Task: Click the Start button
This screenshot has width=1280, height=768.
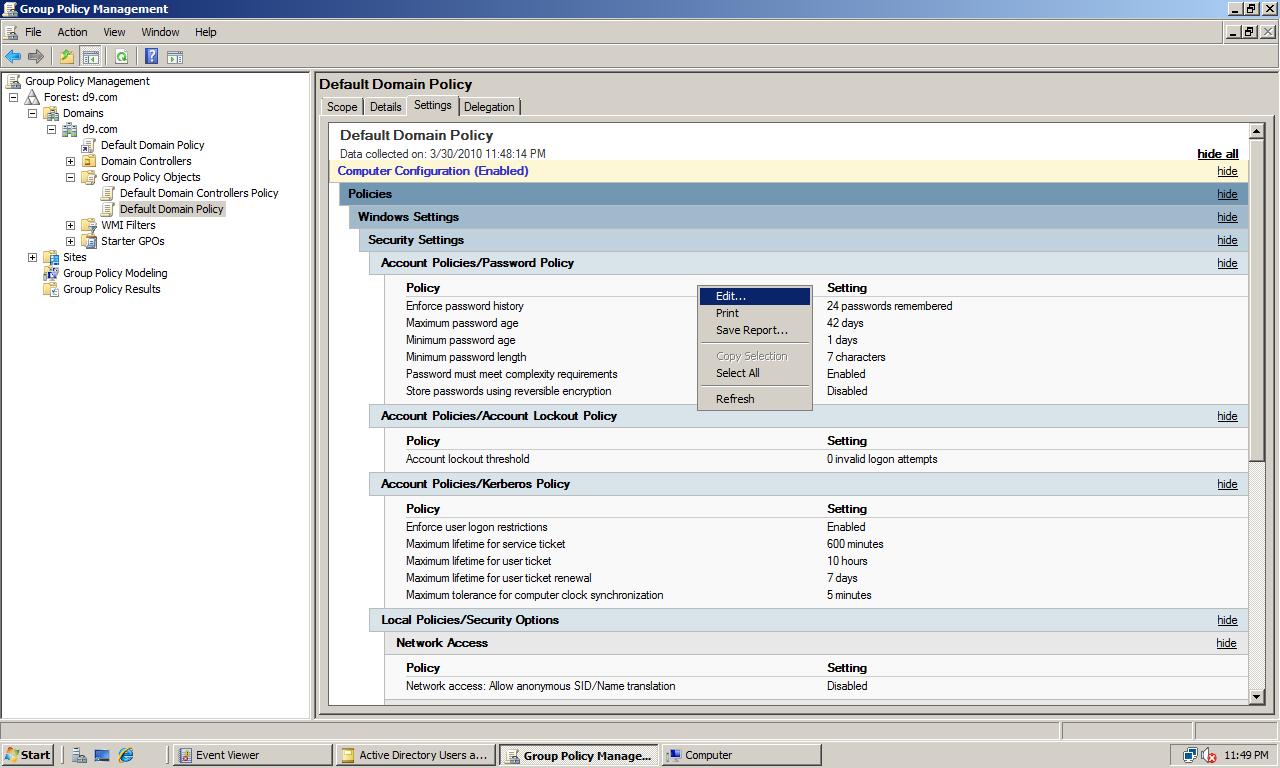Action: 28,755
